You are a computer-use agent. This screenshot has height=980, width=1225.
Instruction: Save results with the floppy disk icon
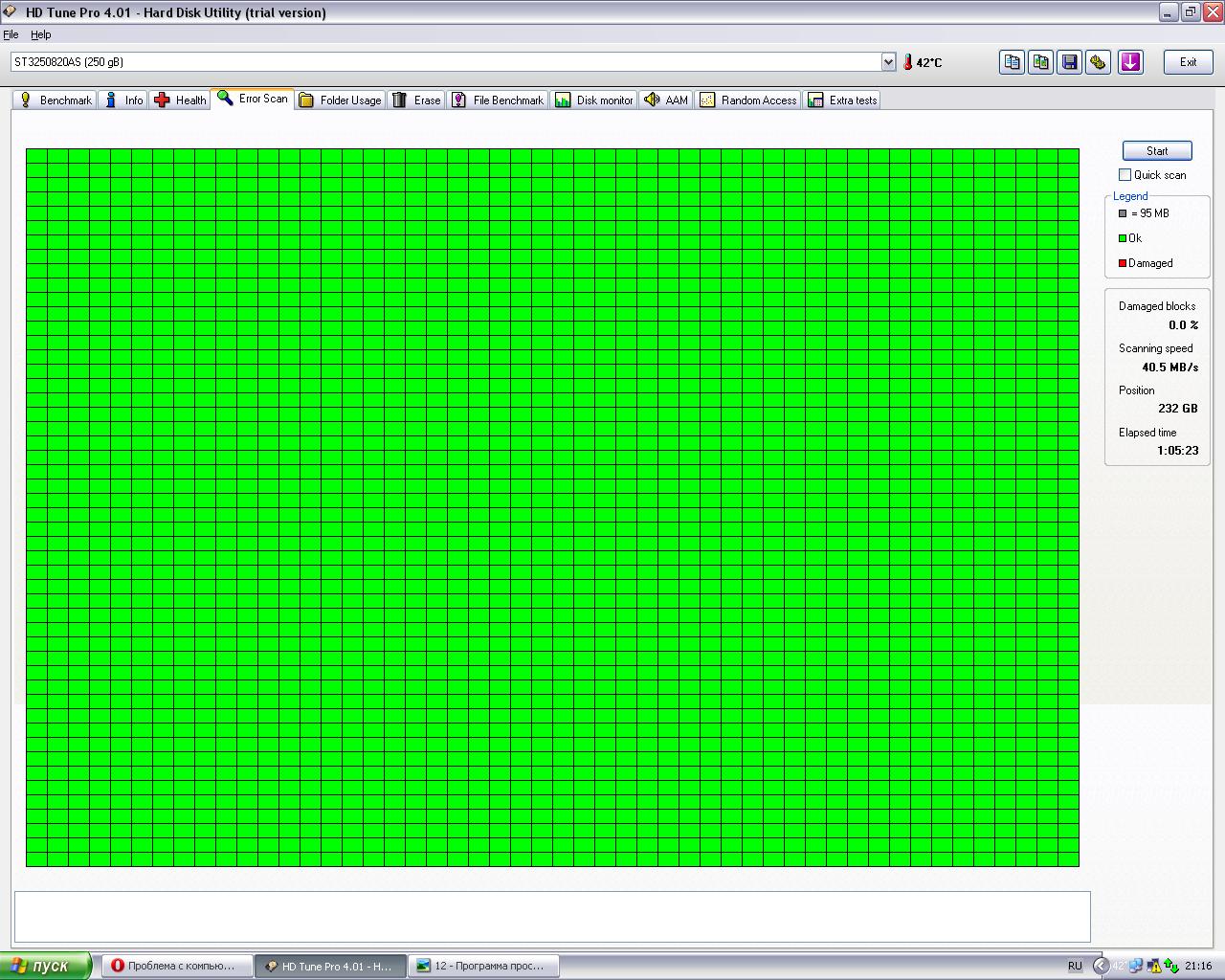pyautogui.click(x=1070, y=62)
